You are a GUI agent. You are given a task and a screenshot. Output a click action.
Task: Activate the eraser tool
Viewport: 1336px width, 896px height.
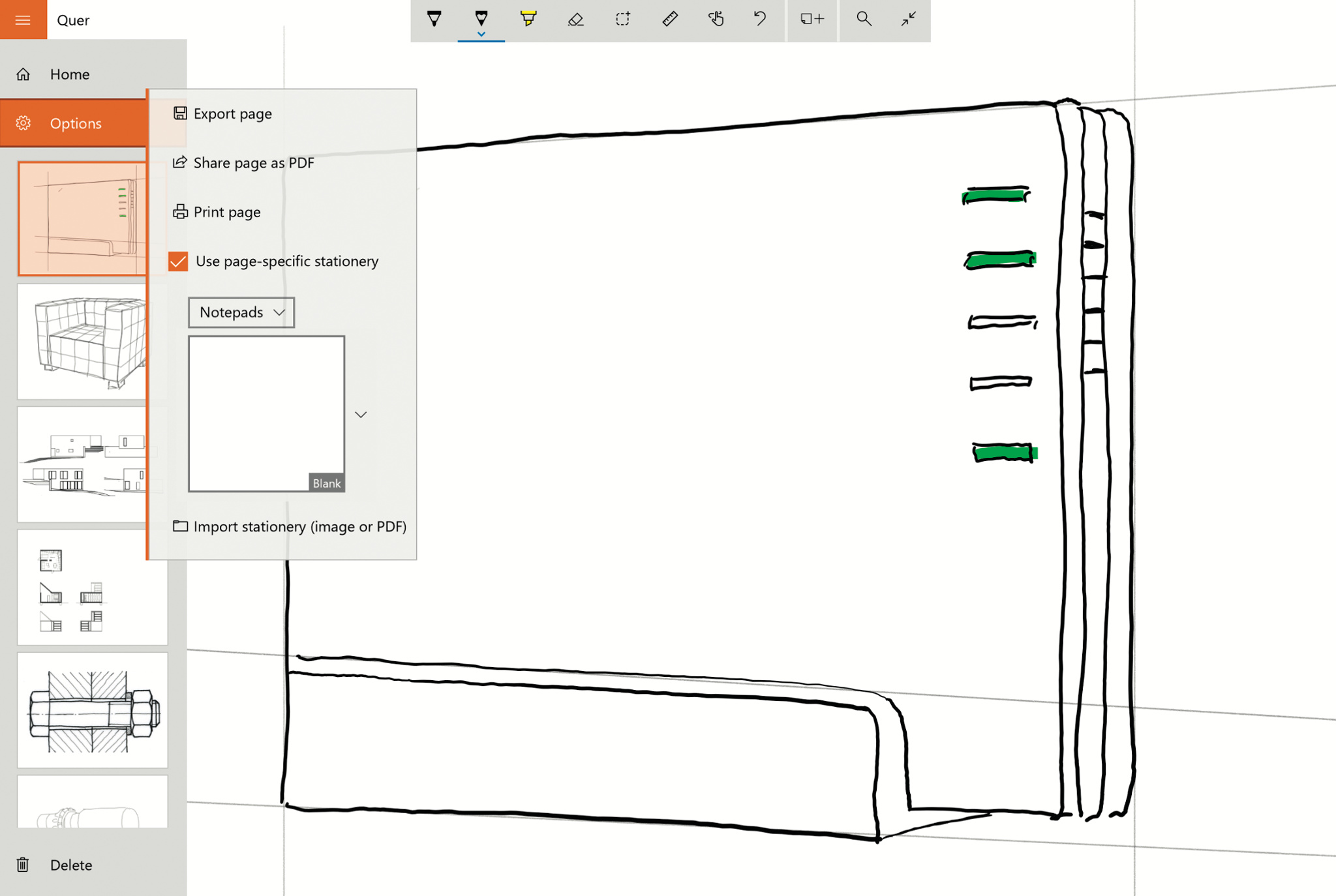575,19
